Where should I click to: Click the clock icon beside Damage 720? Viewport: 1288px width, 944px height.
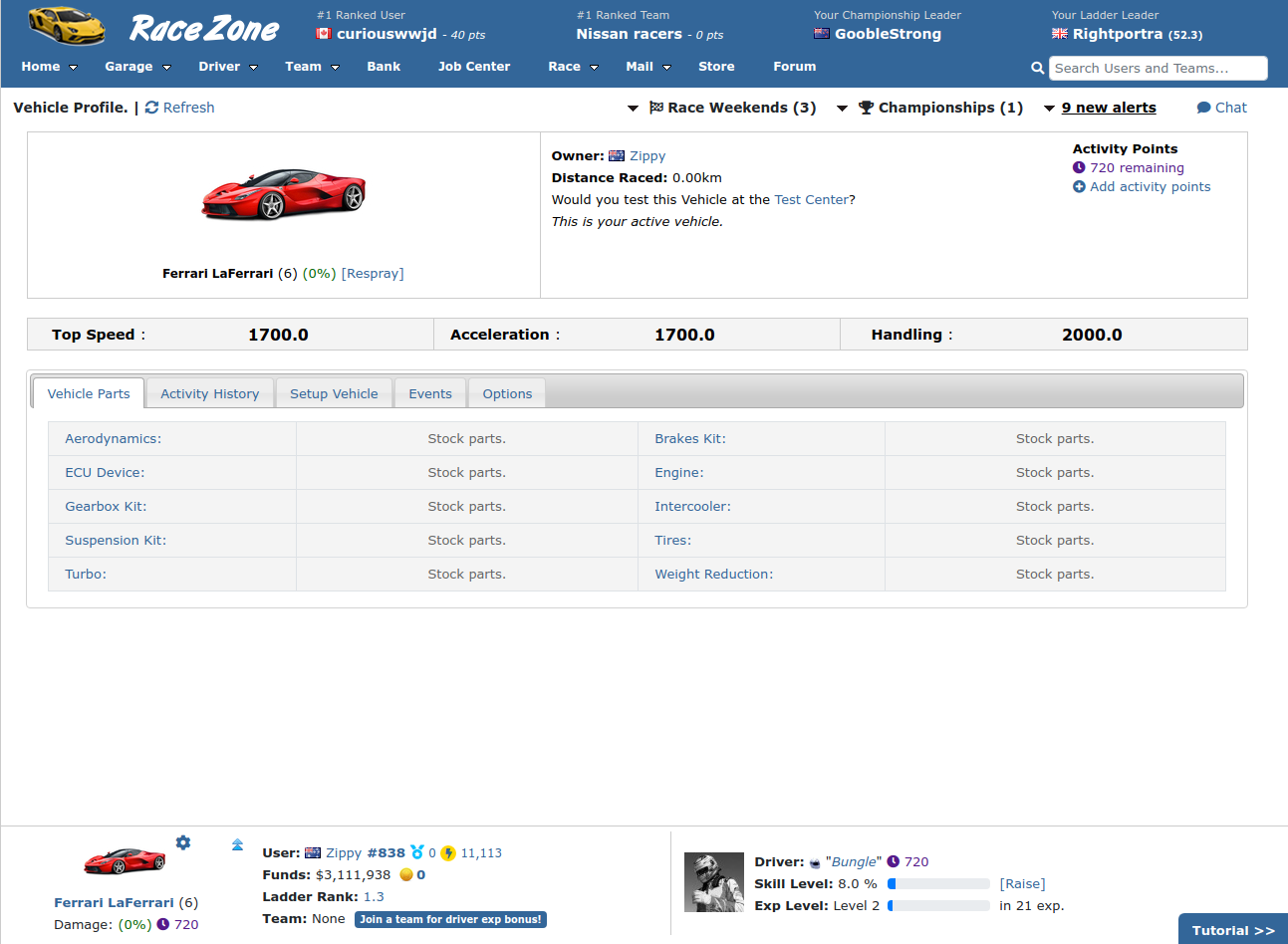(163, 924)
